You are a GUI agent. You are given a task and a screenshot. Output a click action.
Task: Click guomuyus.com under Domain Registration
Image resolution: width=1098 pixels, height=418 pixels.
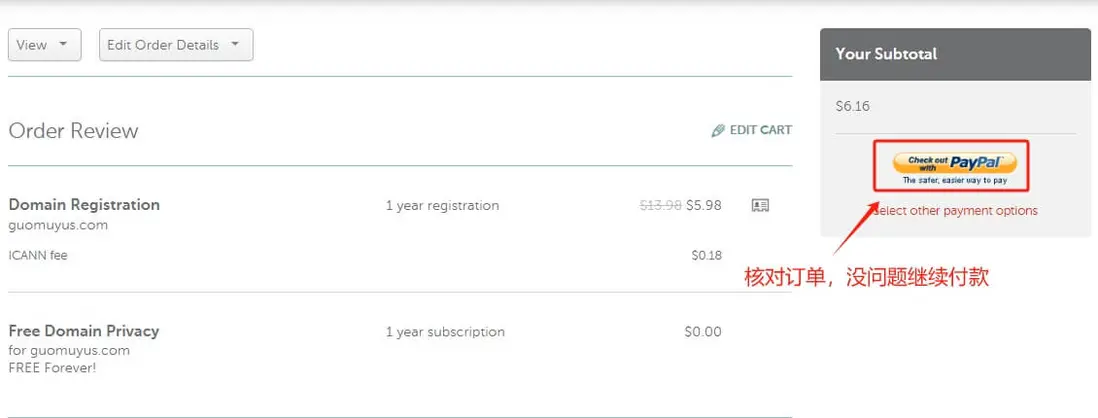58,225
